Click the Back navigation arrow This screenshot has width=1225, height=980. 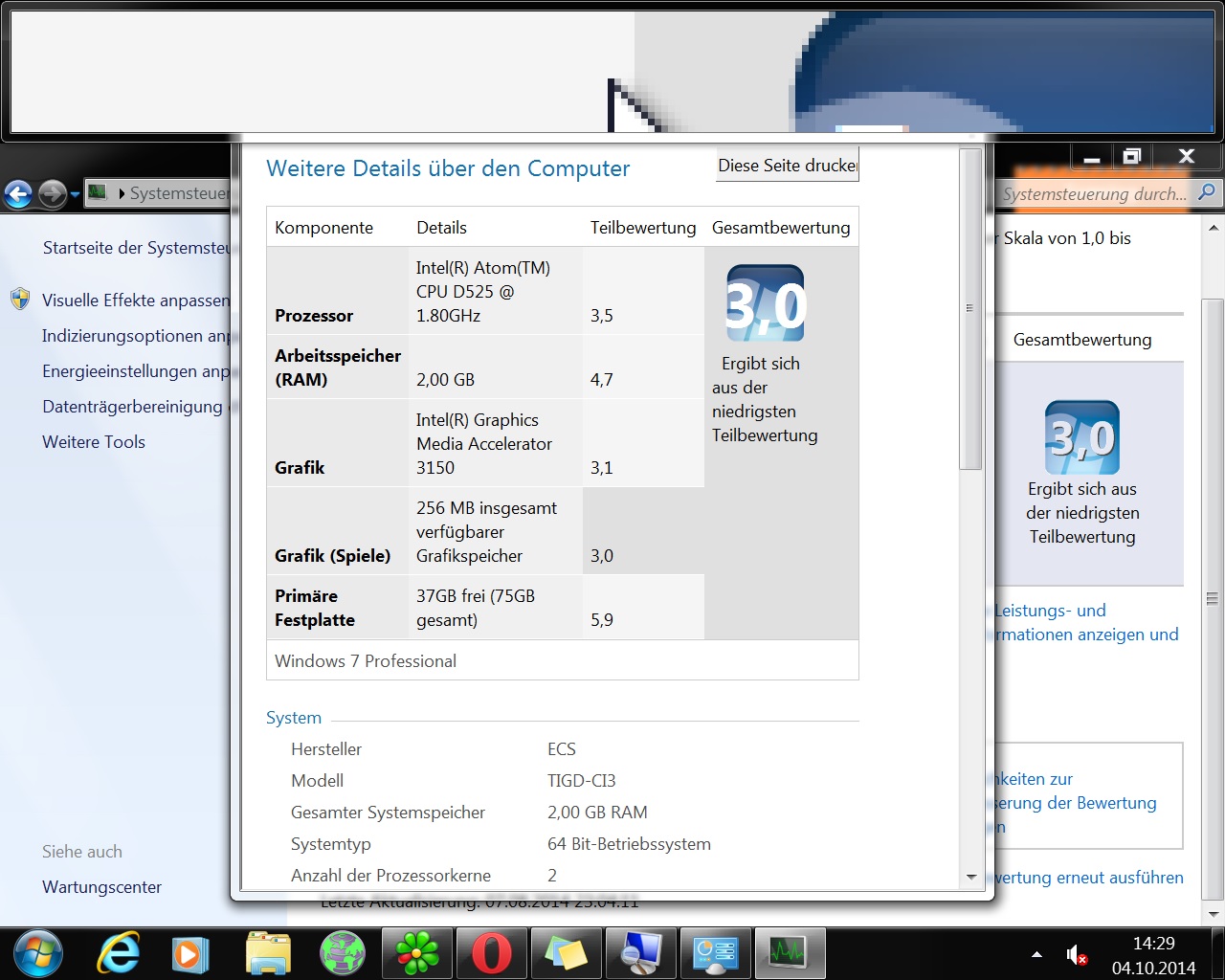tap(18, 193)
